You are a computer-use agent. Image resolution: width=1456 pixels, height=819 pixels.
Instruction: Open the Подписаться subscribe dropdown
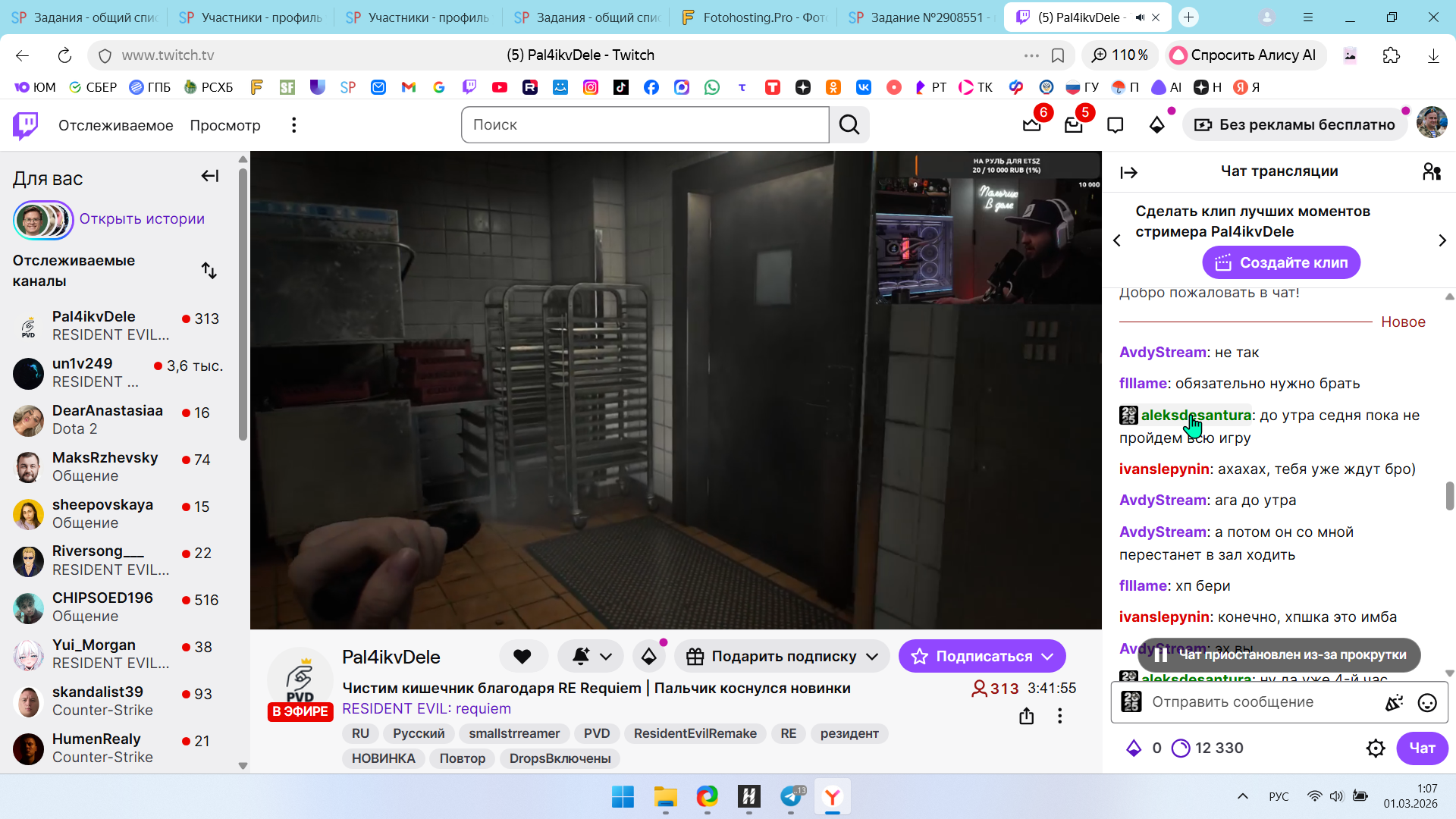click(x=1048, y=657)
